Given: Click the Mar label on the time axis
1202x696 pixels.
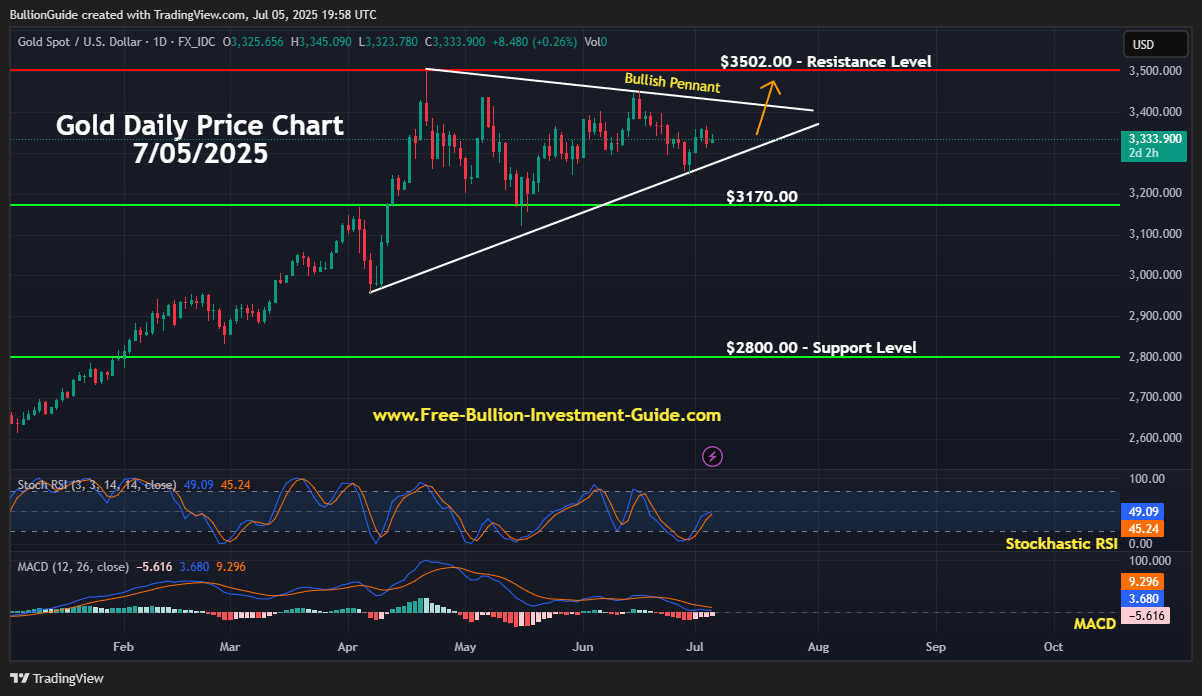Looking at the screenshot, I should [x=230, y=647].
